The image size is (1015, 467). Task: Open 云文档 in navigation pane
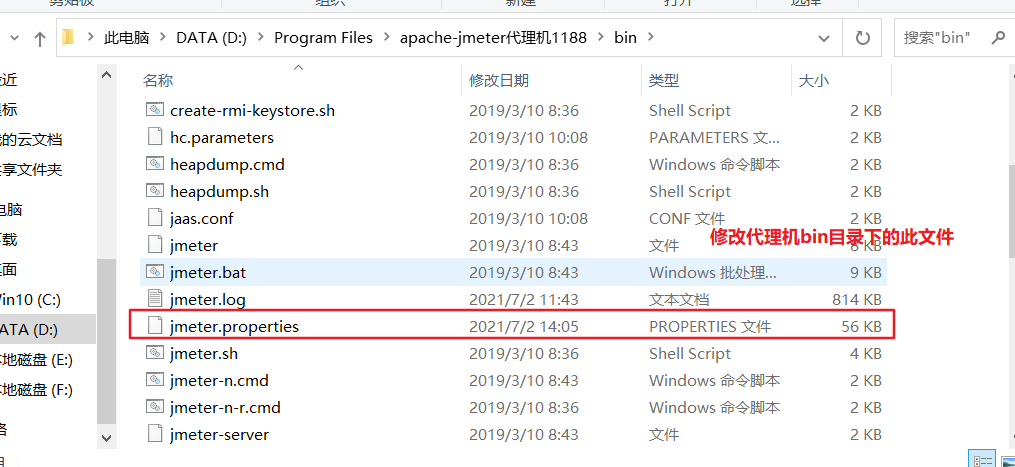click(x=31, y=139)
